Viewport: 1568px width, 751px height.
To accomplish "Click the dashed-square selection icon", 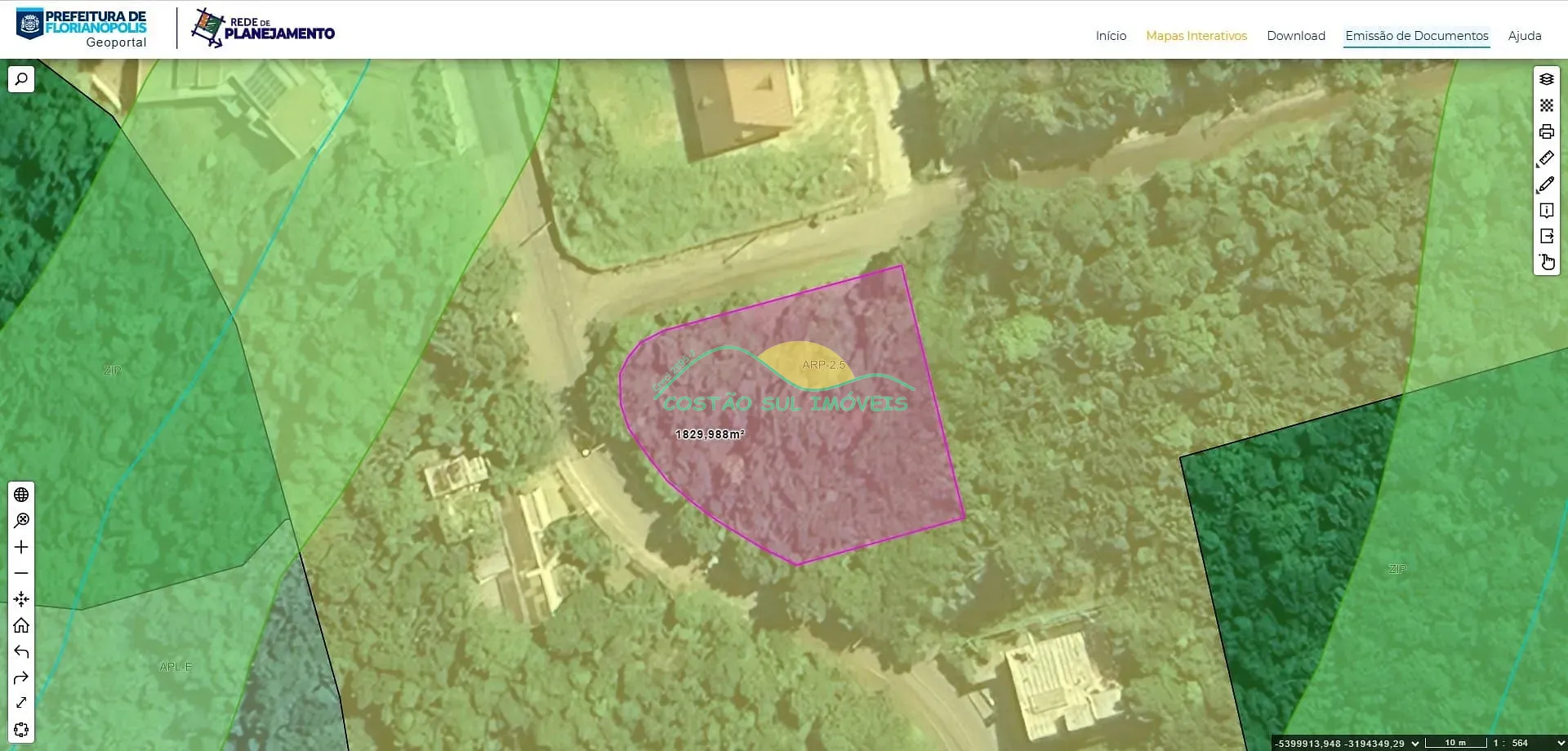I will (x=21, y=729).
